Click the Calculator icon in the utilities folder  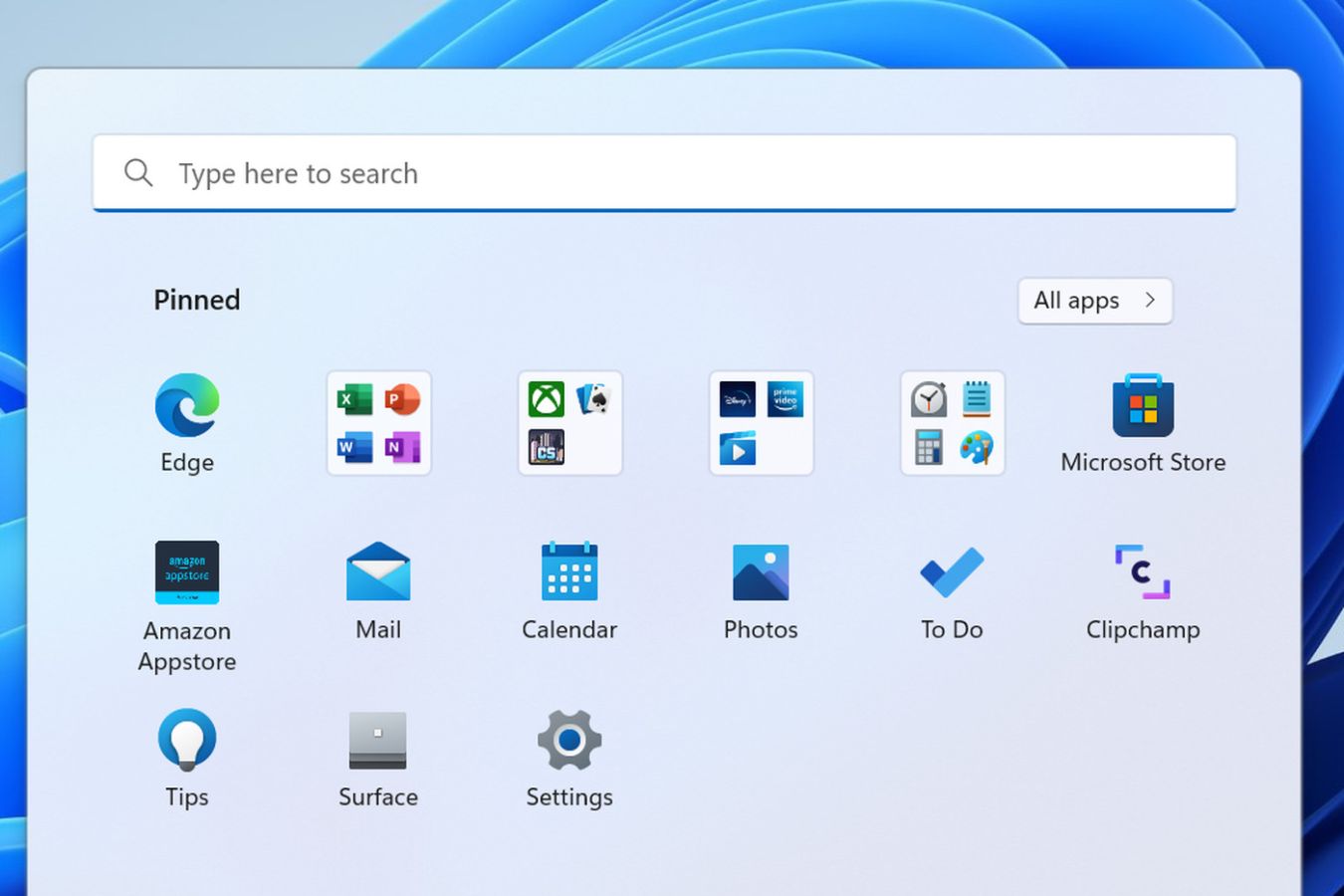929,447
